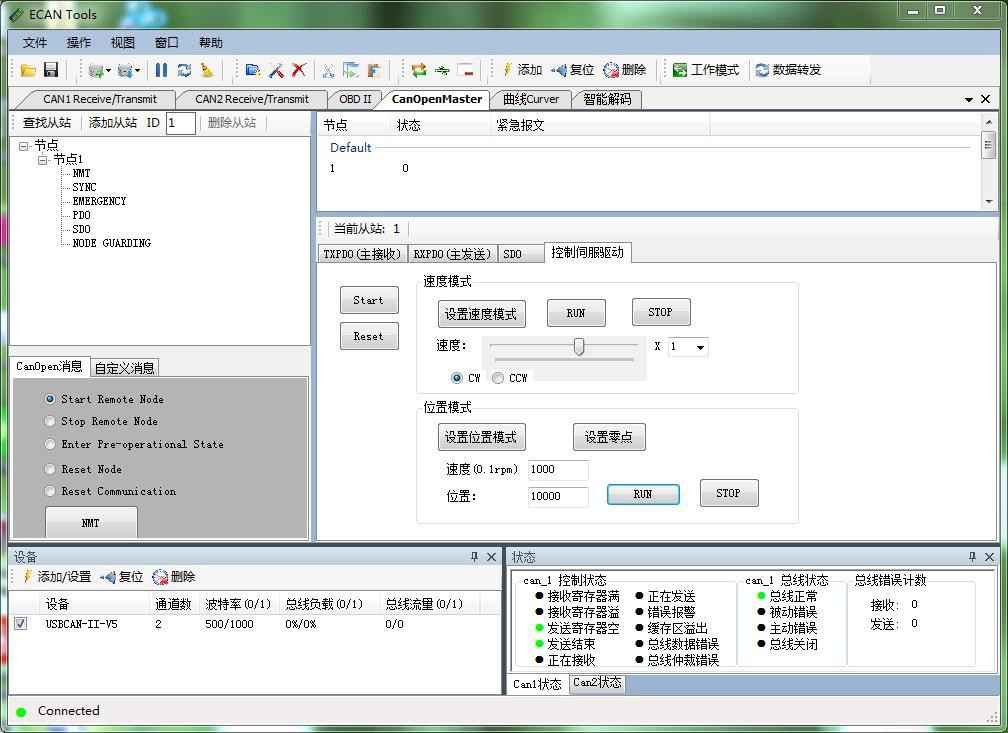The width and height of the screenshot is (1008, 733).
Task: Click the red X delete toolbar icon
Action: (298, 70)
